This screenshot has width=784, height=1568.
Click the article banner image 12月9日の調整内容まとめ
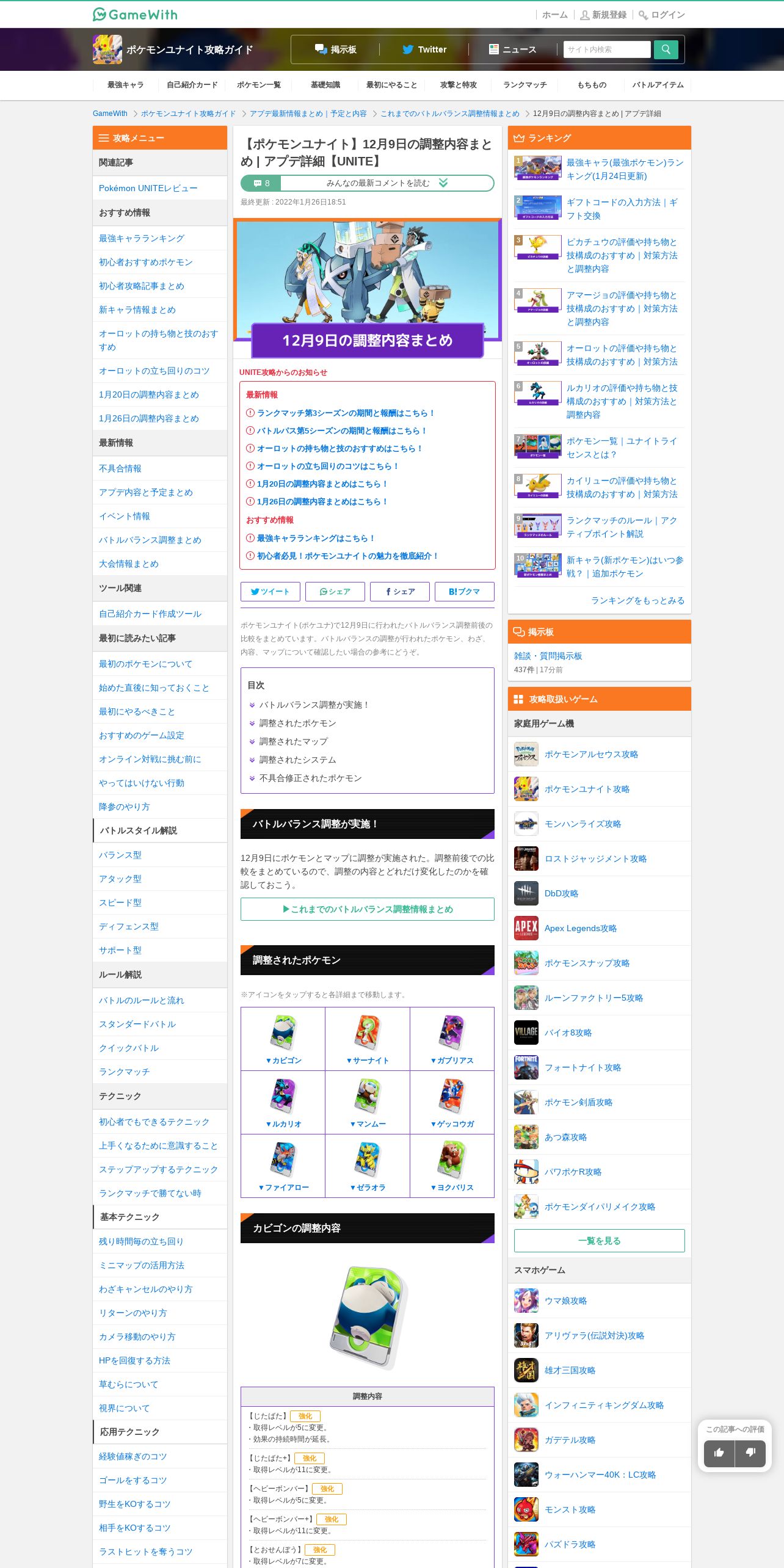point(368,288)
